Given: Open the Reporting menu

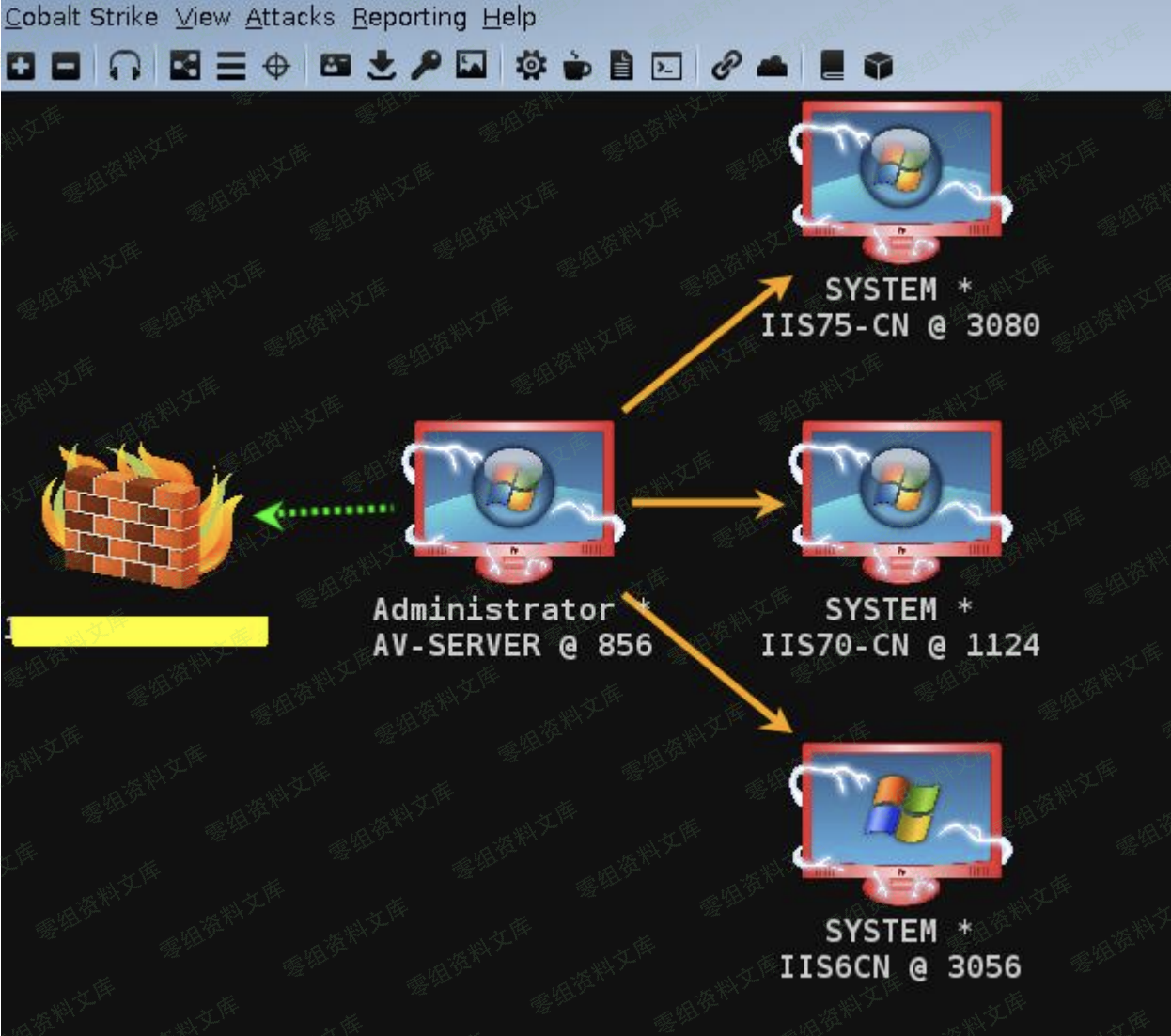Looking at the screenshot, I should (x=409, y=17).
